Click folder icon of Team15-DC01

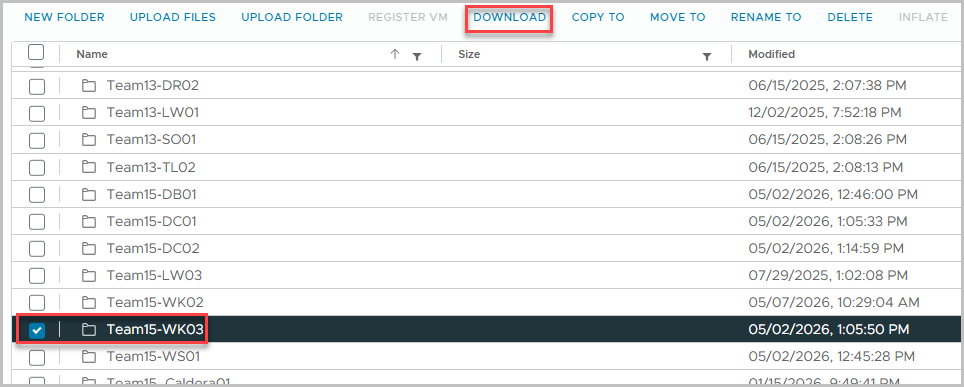click(89, 221)
